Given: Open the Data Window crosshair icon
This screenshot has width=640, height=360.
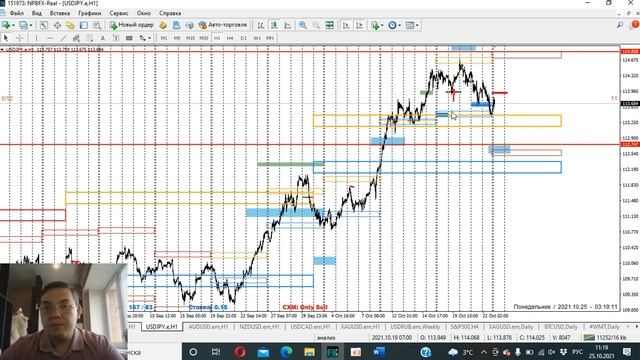Looking at the screenshot, I should 57,25.
